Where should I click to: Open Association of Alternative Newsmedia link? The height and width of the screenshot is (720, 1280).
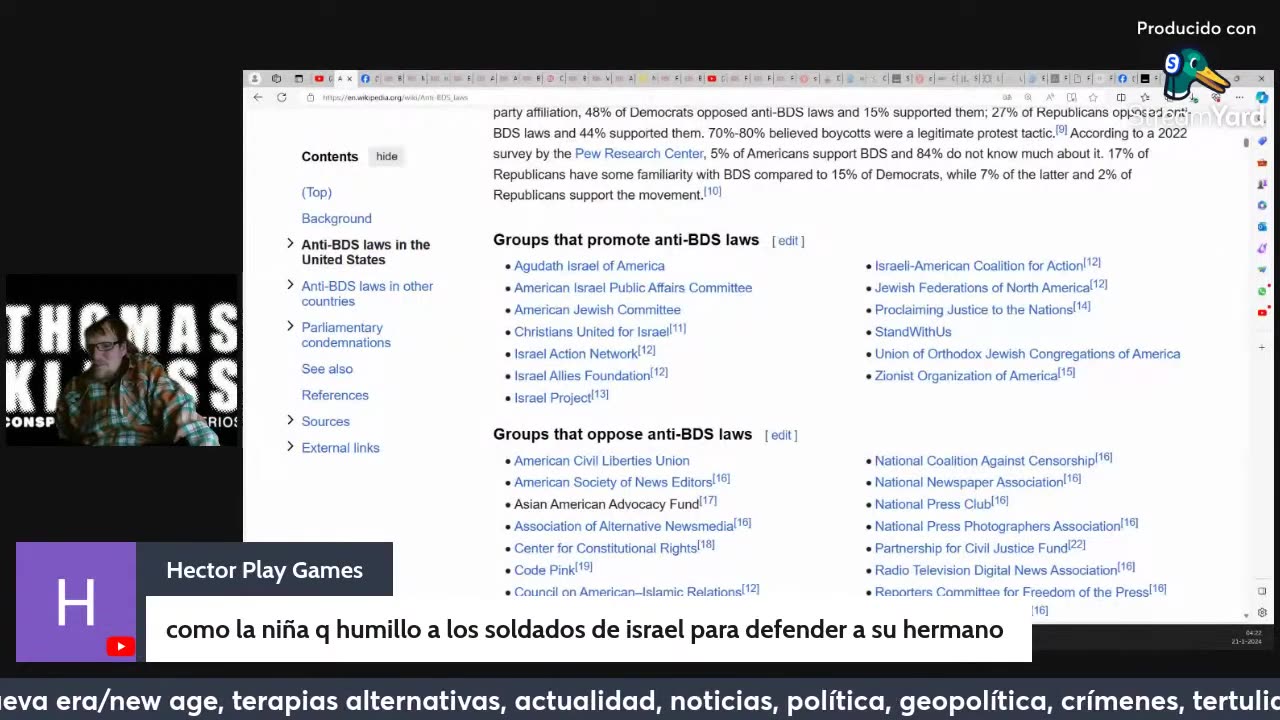click(x=623, y=527)
